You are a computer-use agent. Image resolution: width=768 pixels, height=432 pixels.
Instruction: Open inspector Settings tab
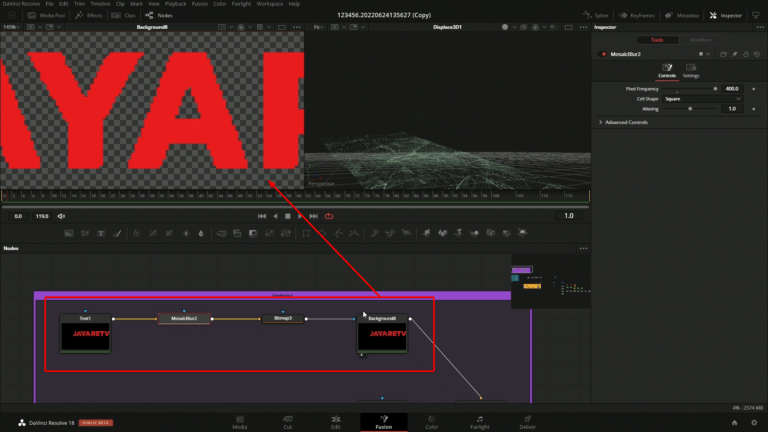tap(691, 71)
